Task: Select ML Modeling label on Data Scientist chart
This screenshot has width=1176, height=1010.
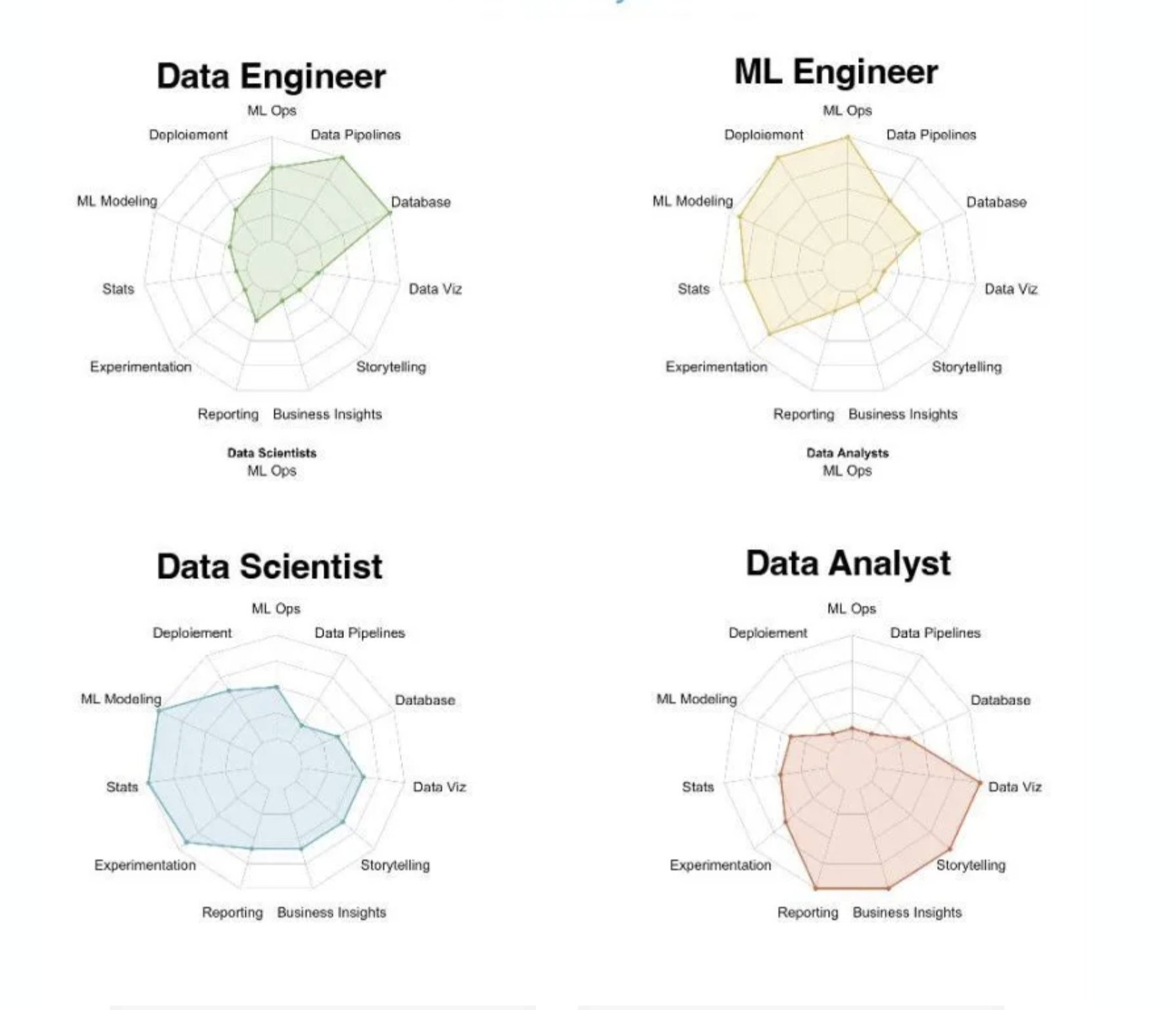Action: click(x=121, y=698)
